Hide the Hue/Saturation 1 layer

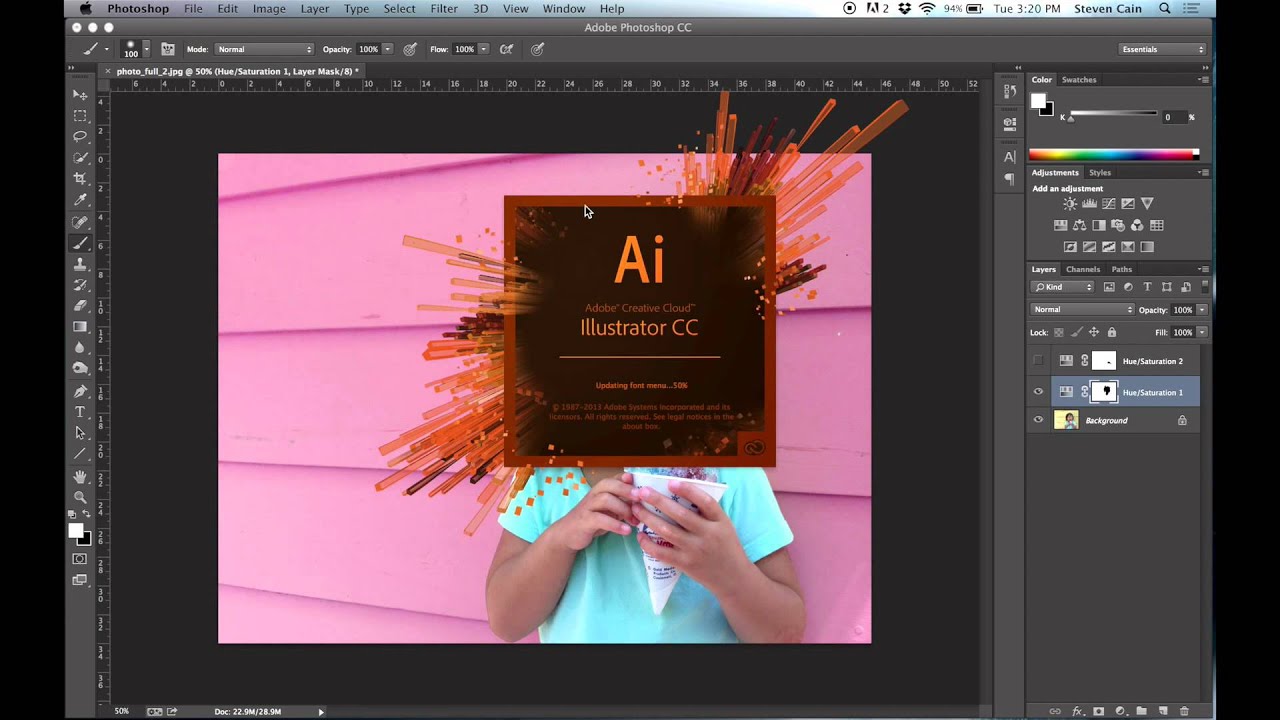point(1038,392)
